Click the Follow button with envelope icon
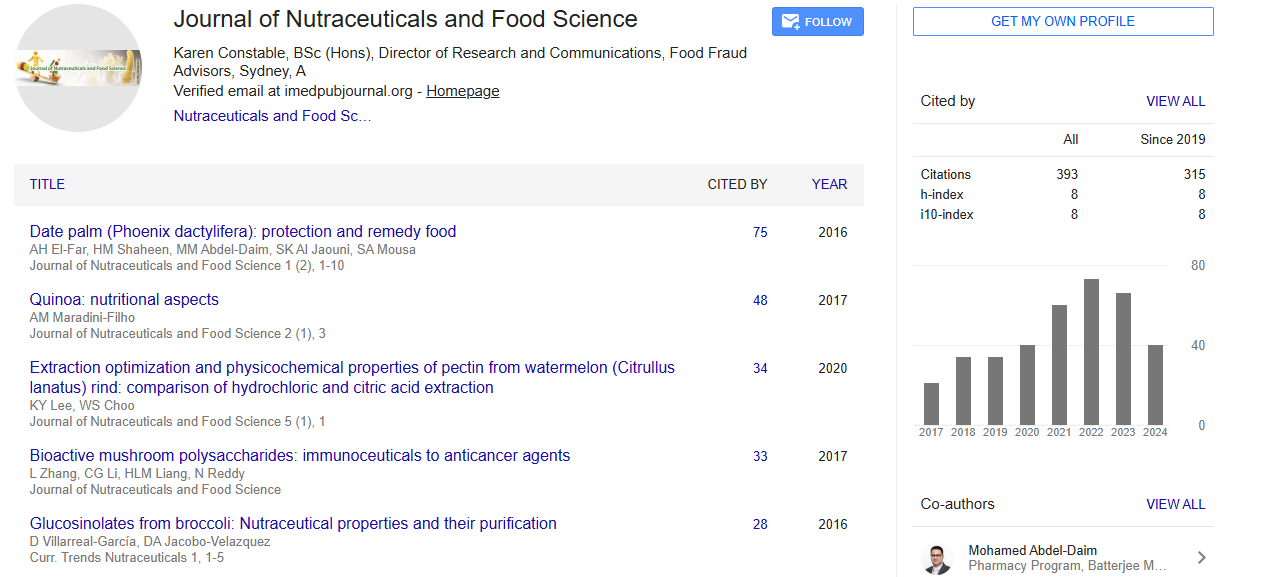The height and width of the screenshot is (577, 1262). point(817,22)
